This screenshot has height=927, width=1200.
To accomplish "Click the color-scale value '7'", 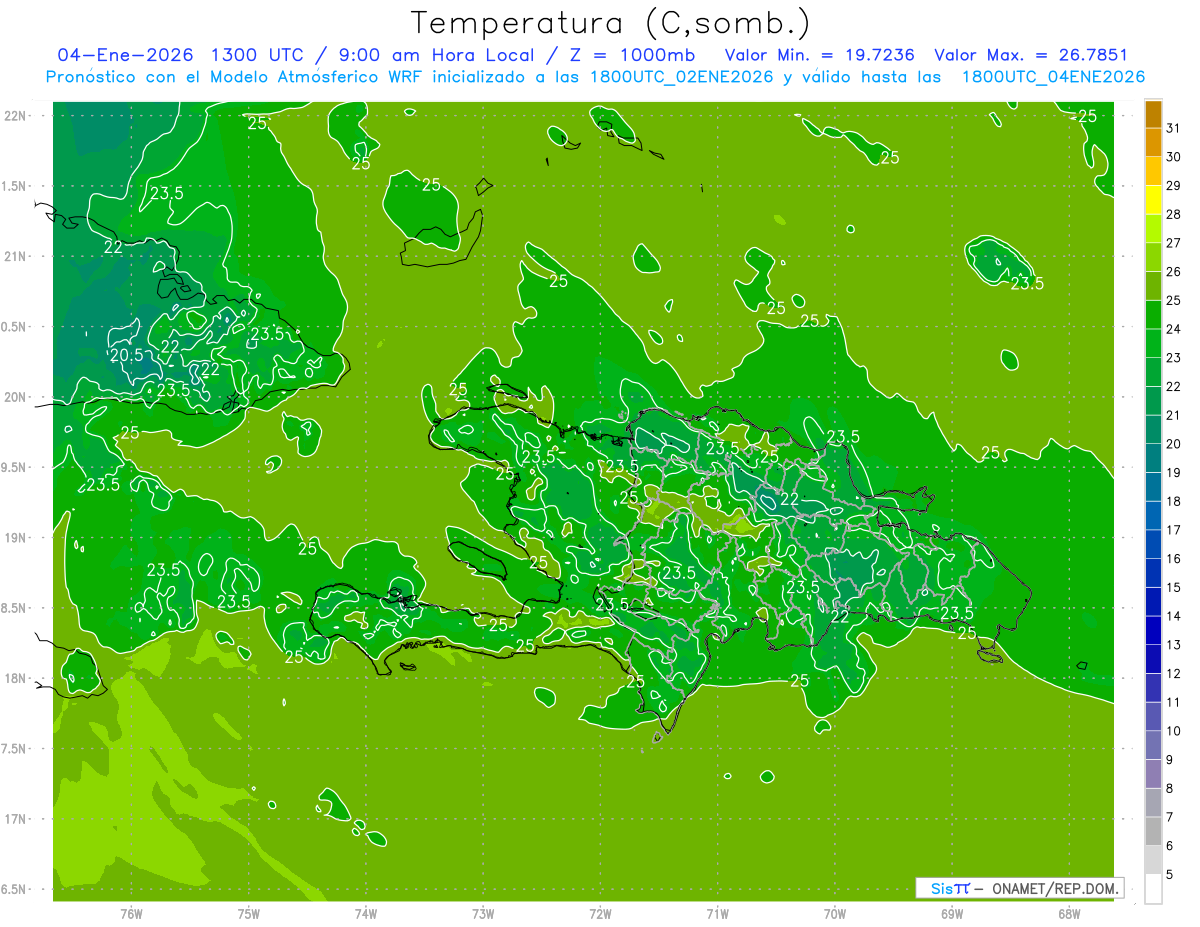I will 1171,817.
